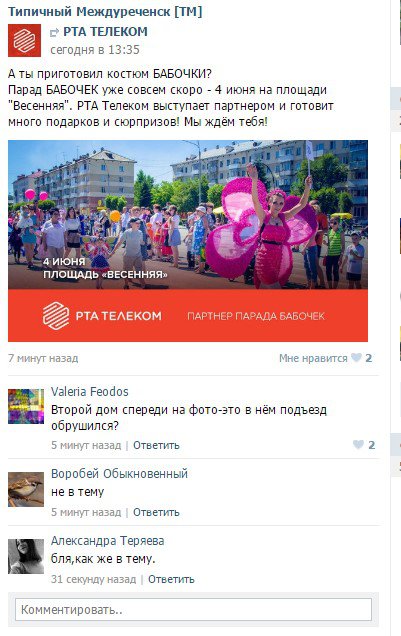
Task: Click the repost arrow icon beside РТА ТЕЛЕКОМ
Action: [54, 32]
